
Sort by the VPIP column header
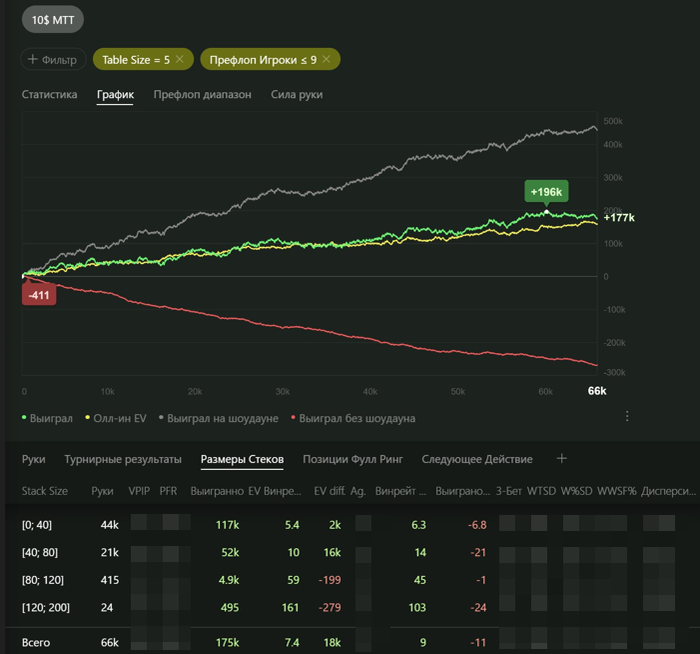pyautogui.click(x=139, y=491)
